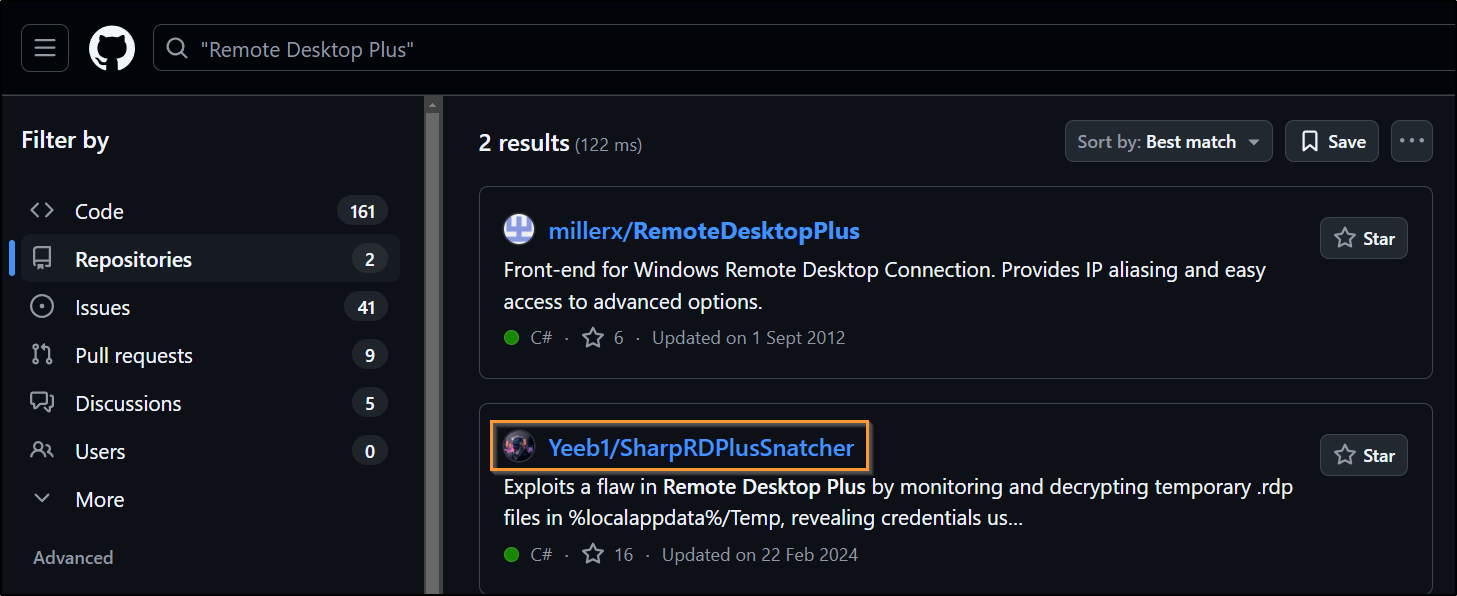The image size is (1457, 596).
Task: Click star count on RemoteDesktopPlus result
Action: pos(604,338)
